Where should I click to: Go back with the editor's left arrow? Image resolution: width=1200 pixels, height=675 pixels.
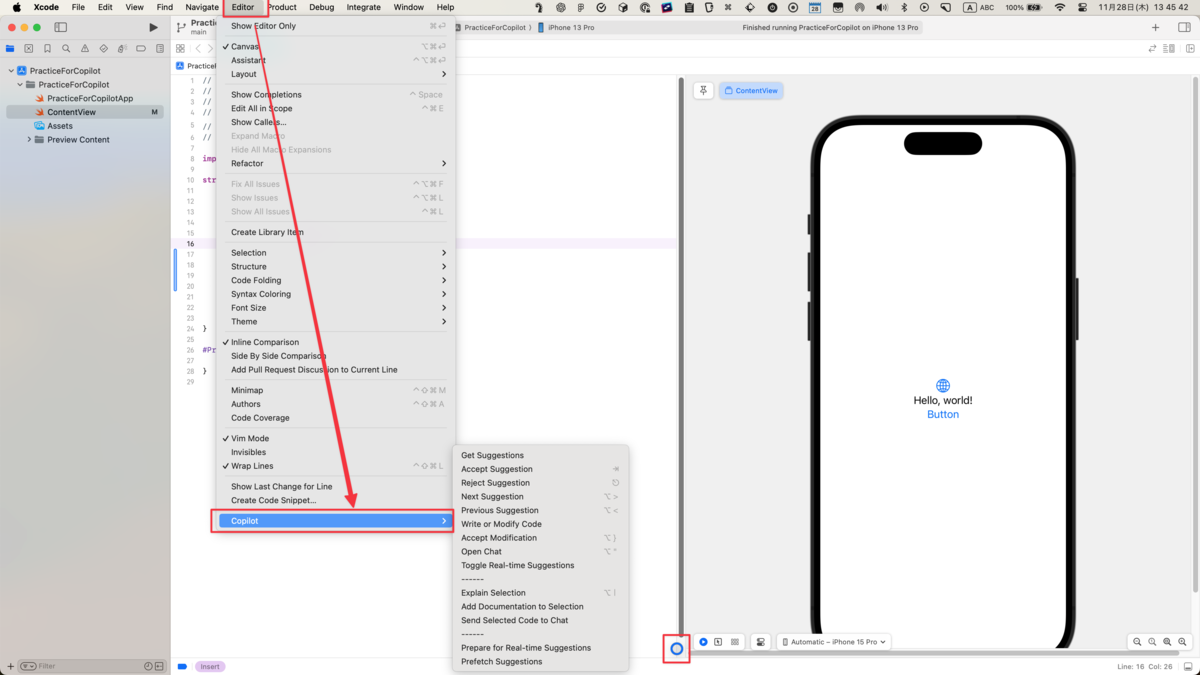(198, 48)
